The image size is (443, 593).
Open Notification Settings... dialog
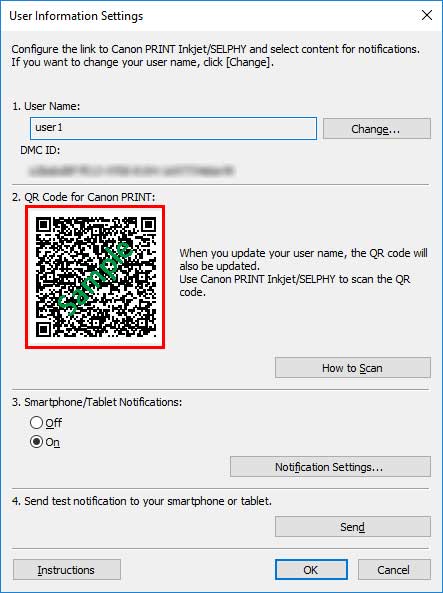tap(330, 467)
